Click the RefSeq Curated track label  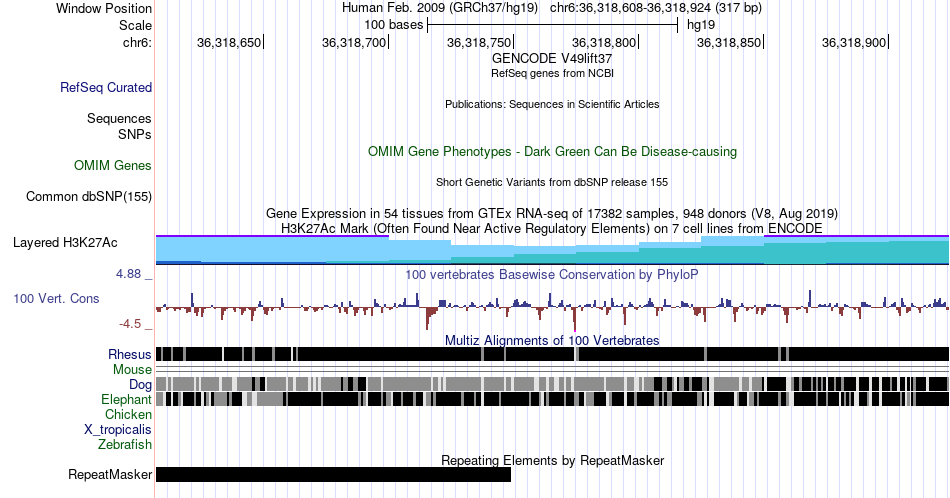pyautogui.click(x=106, y=87)
